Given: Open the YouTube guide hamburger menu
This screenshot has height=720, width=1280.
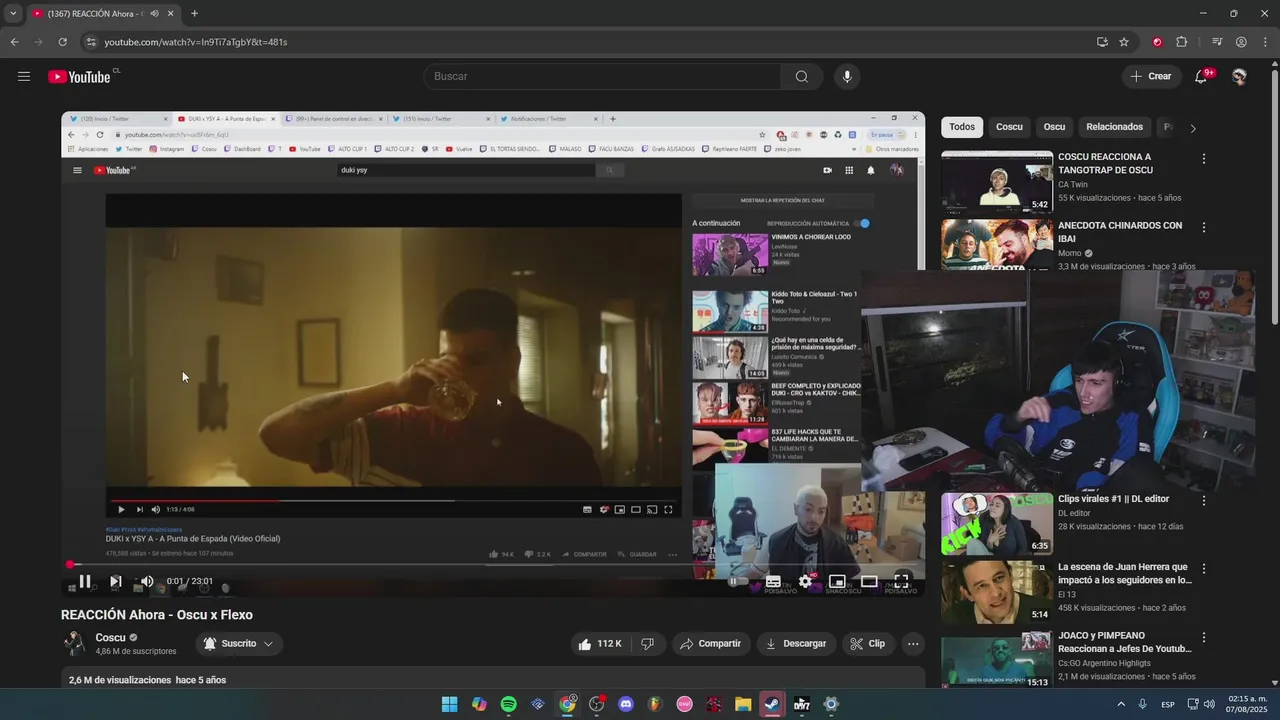Looking at the screenshot, I should click(x=24, y=76).
